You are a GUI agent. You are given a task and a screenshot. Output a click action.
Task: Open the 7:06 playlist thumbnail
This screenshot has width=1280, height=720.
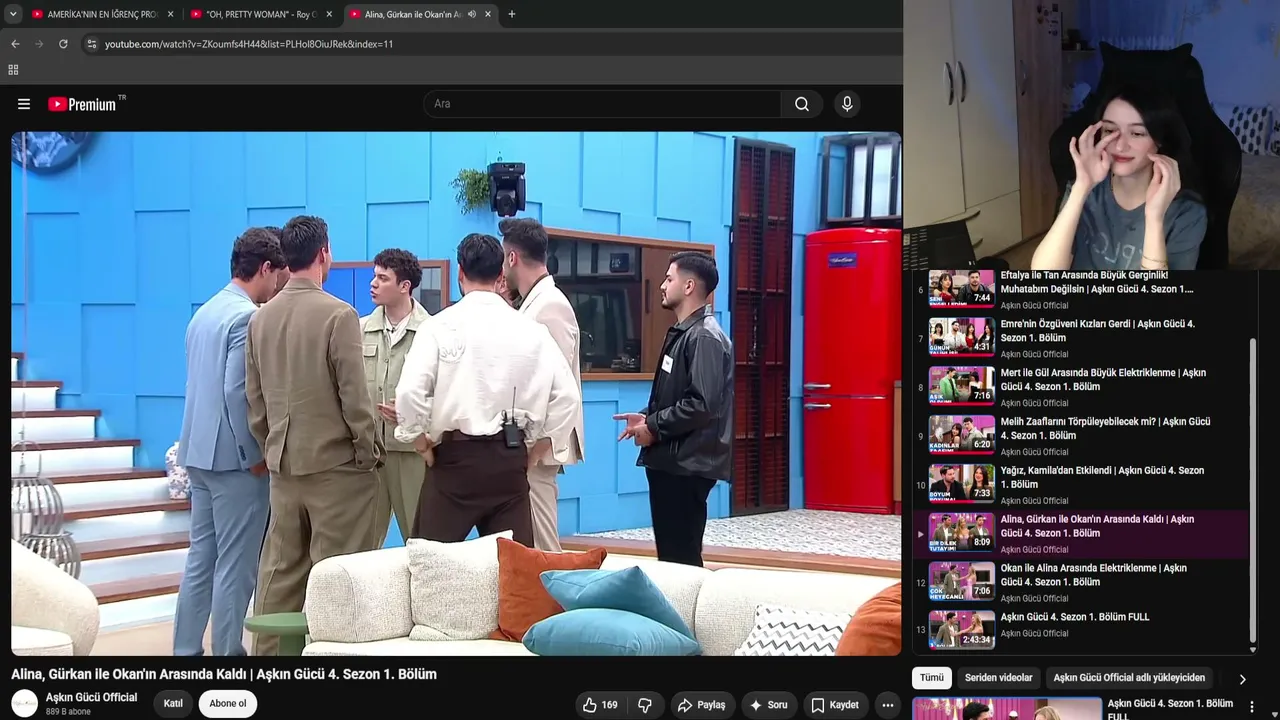tap(962, 582)
